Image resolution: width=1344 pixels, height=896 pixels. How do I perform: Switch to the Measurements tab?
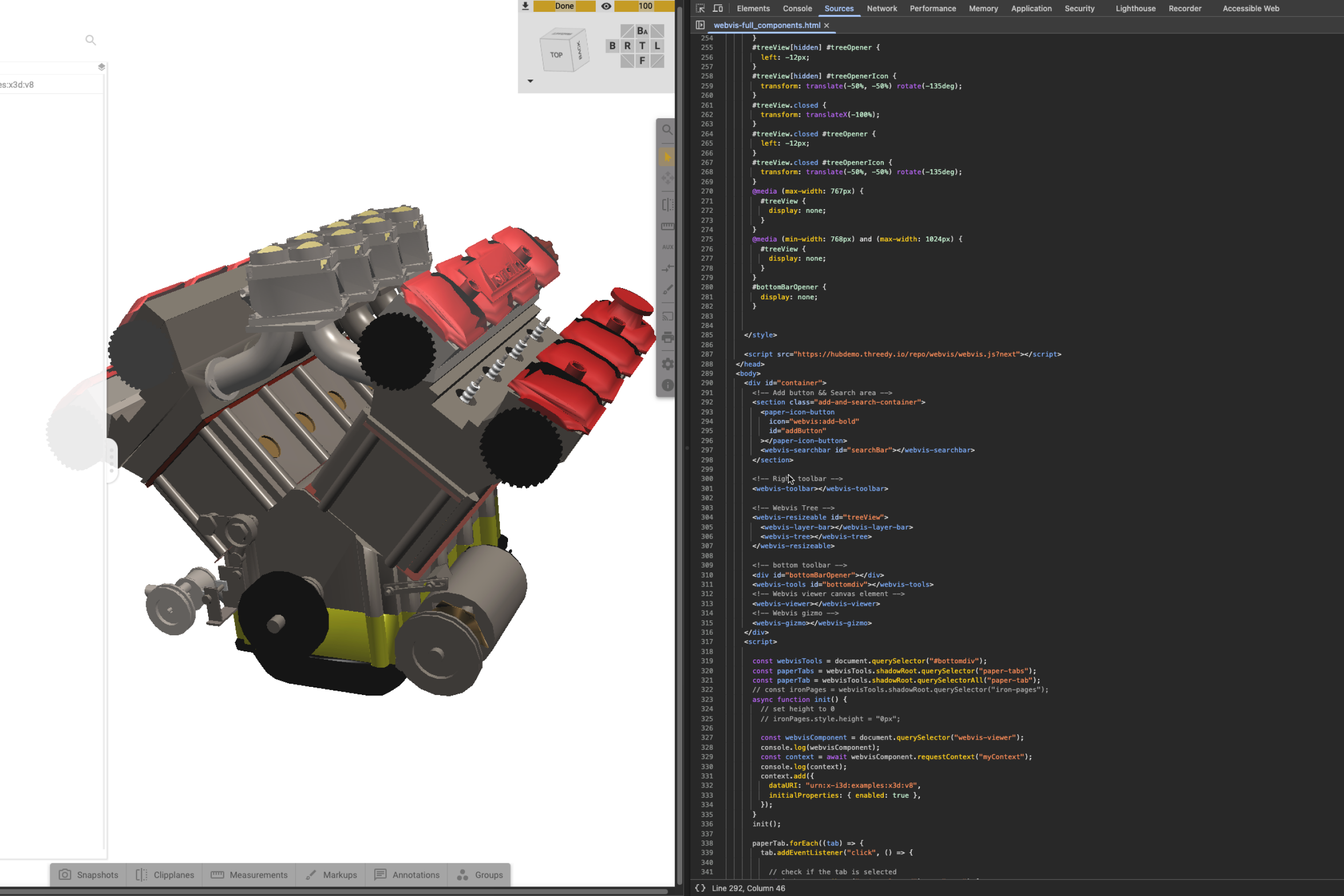tap(249, 875)
